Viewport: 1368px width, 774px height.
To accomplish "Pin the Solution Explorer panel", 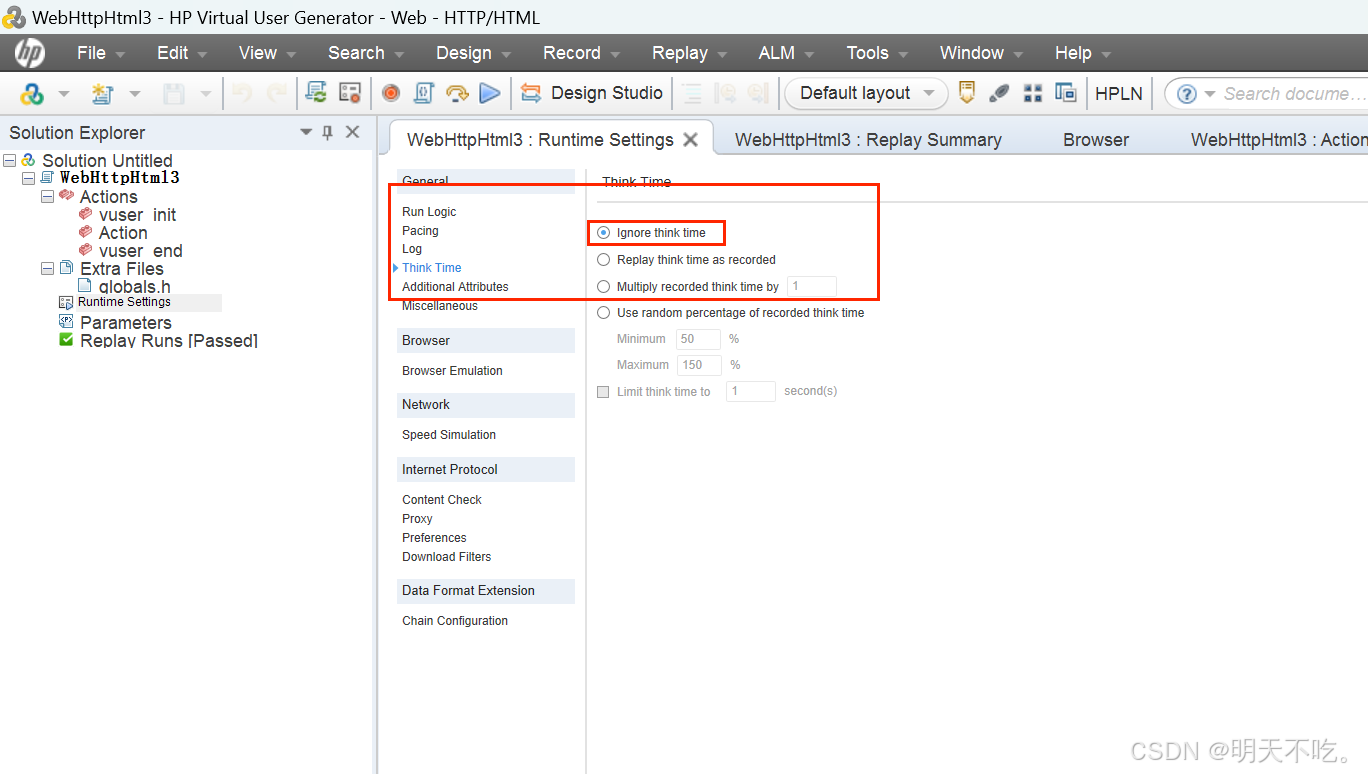I will 327,132.
